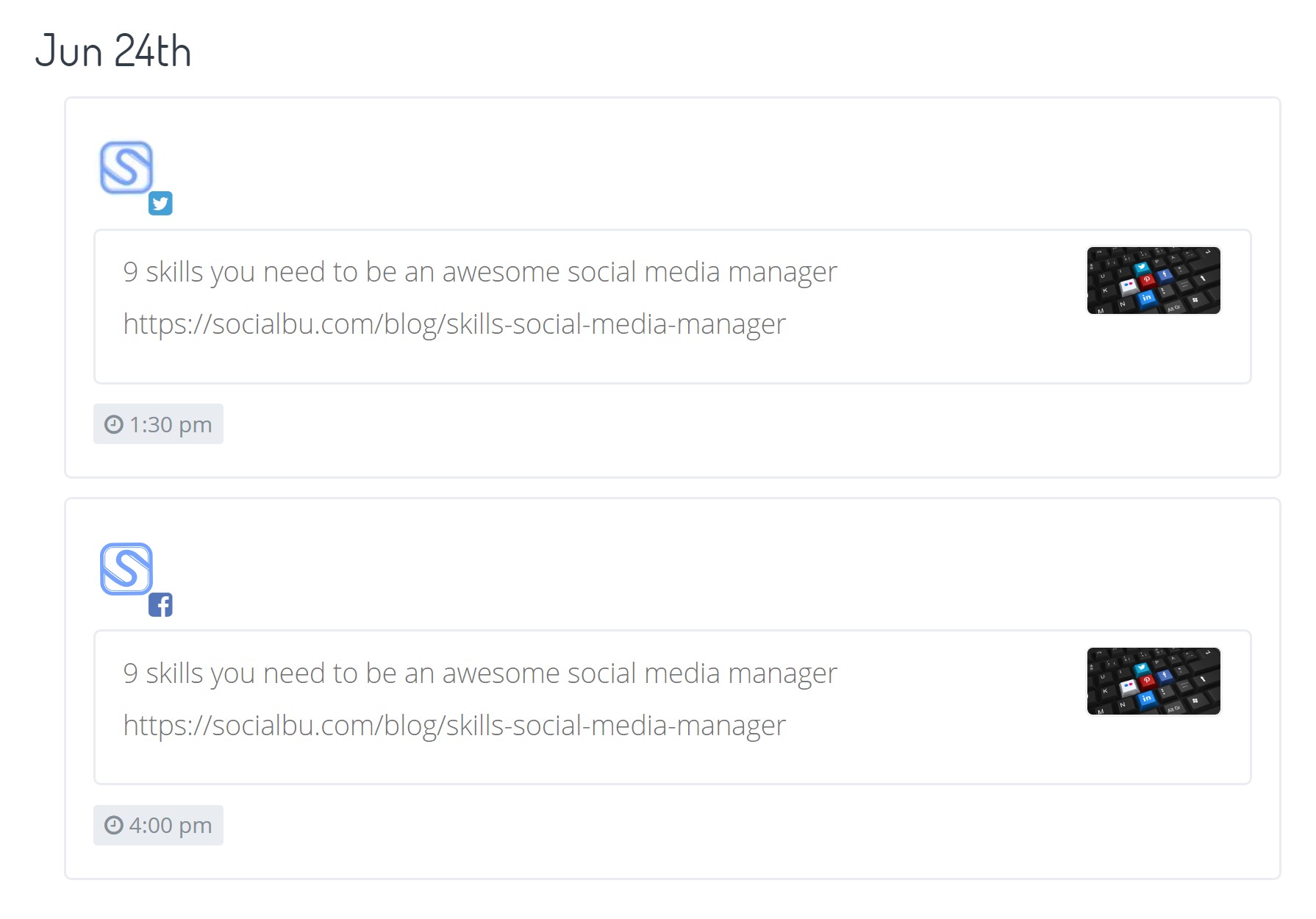Click the clock icon beside 4:00 pm
The image size is (1316, 919).
[x=114, y=825]
